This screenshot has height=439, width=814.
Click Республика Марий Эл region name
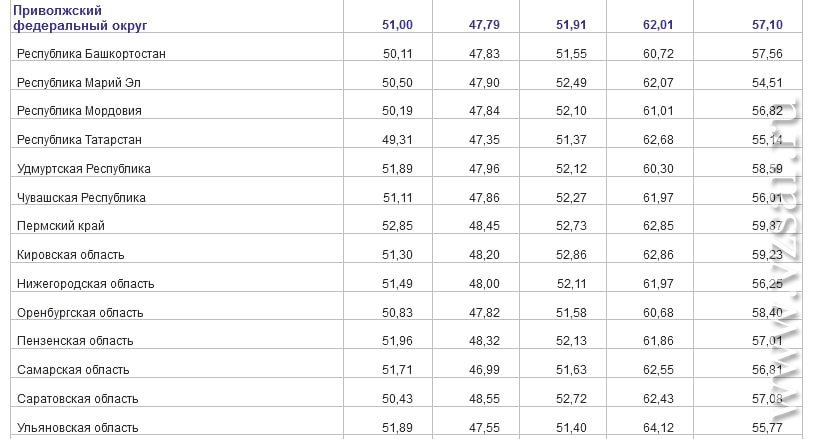[79, 83]
